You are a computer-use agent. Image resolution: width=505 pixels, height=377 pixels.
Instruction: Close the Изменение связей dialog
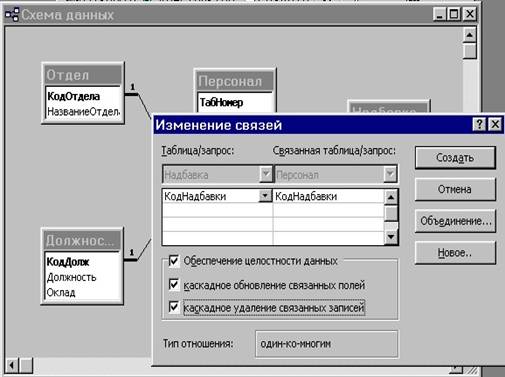495,124
